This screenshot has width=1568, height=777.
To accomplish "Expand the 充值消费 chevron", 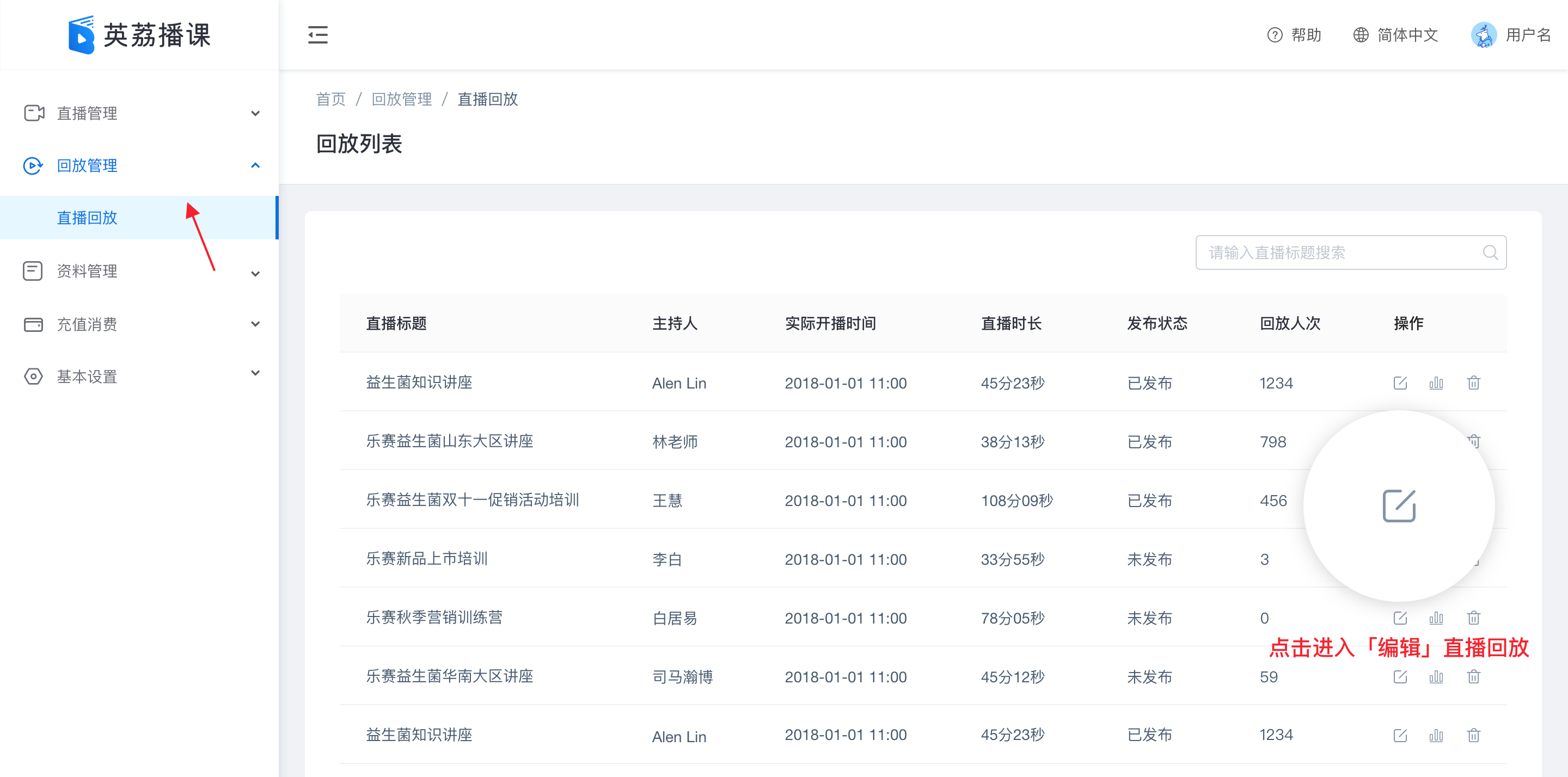I will [x=256, y=324].
